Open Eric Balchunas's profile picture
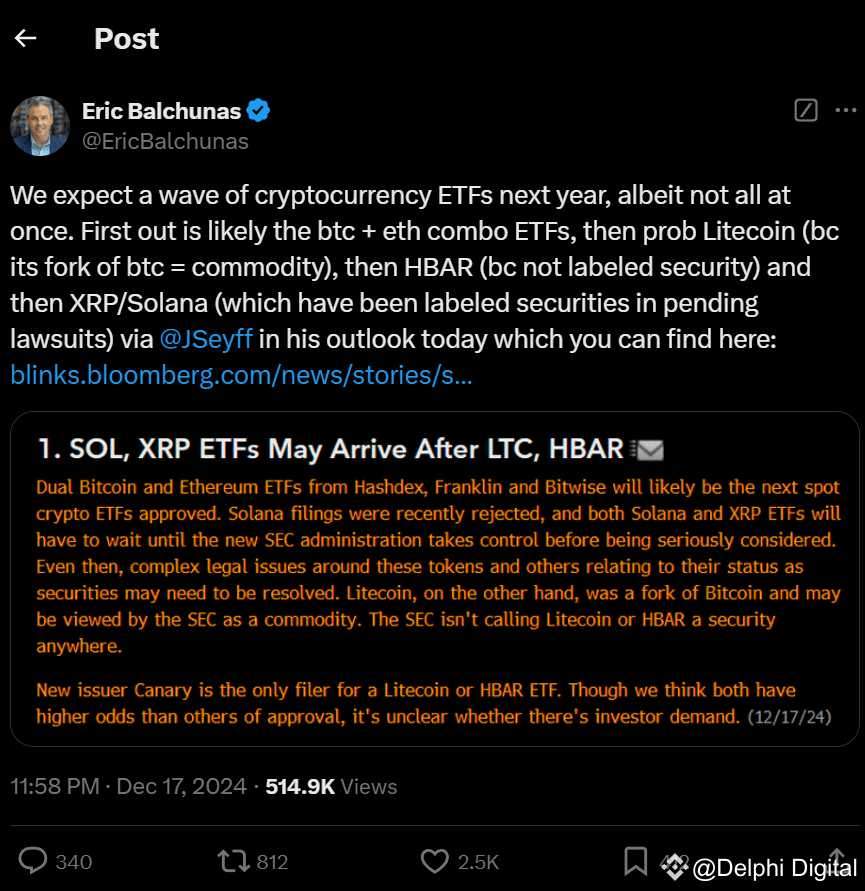 [40, 126]
